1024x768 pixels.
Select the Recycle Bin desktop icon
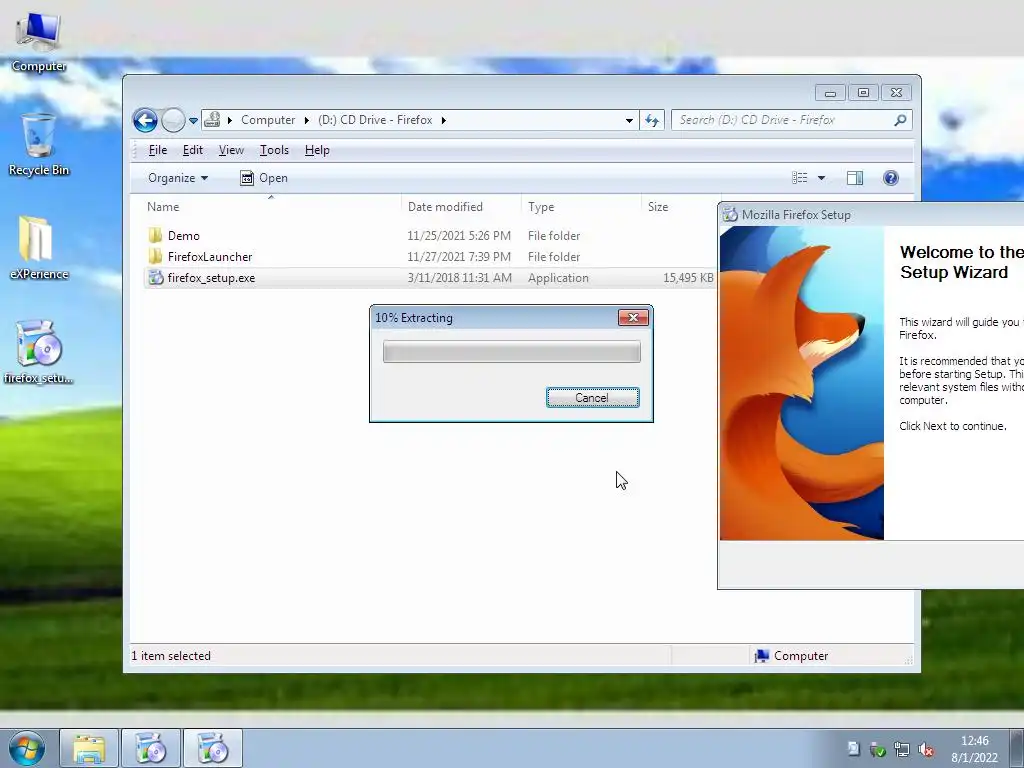(39, 145)
